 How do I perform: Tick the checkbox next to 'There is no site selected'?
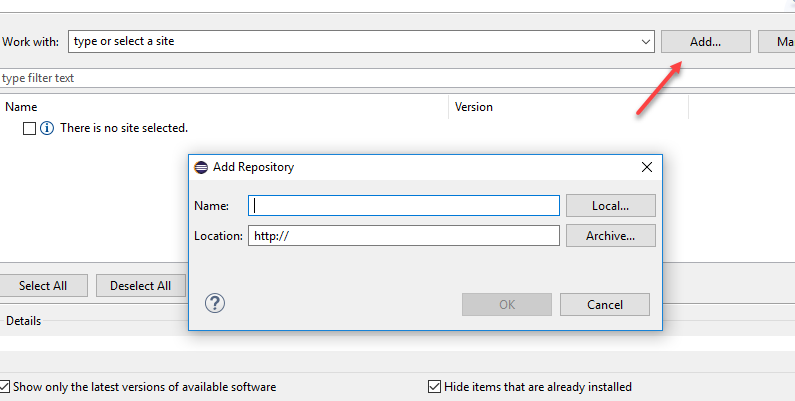[29, 128]
